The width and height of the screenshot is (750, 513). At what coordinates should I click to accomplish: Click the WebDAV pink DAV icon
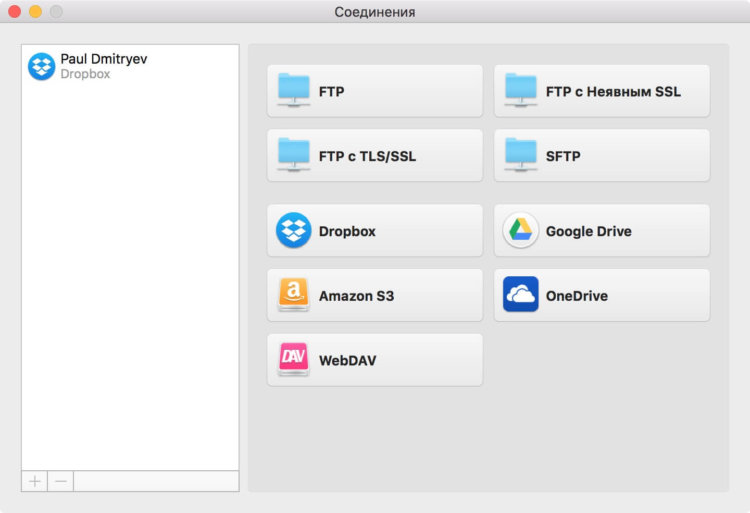click(x=294, y=360)
